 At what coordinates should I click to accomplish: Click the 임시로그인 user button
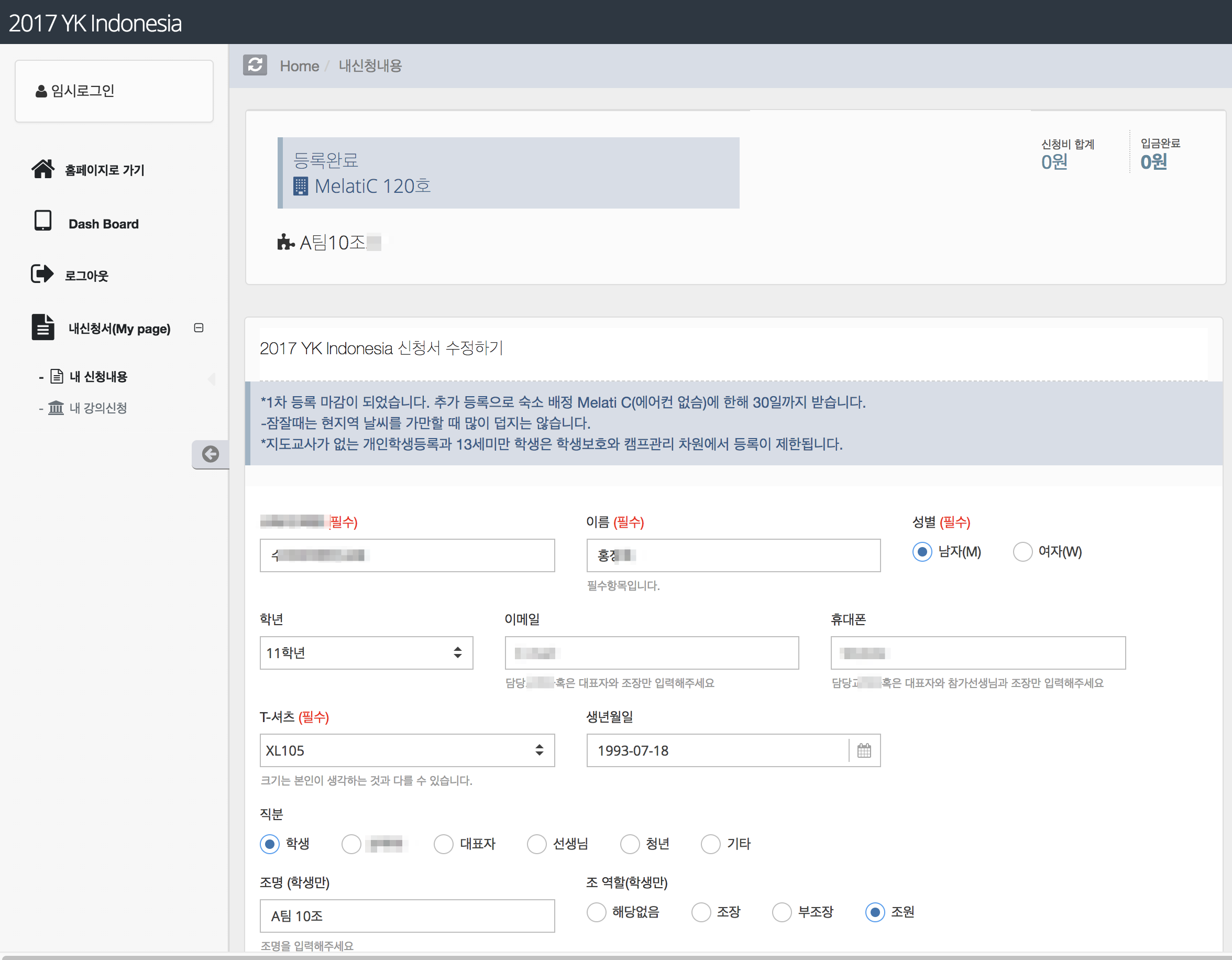(x=113, y=91)
